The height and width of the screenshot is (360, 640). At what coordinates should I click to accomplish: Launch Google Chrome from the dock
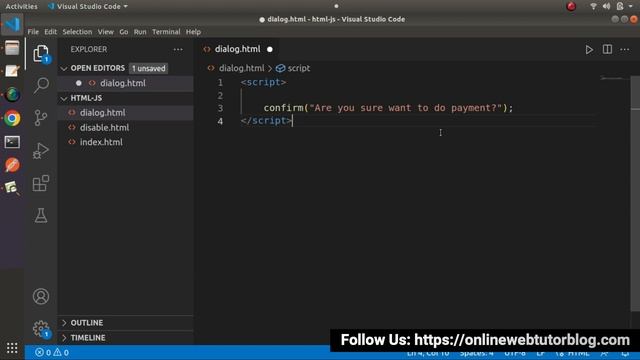coord(12,118)
